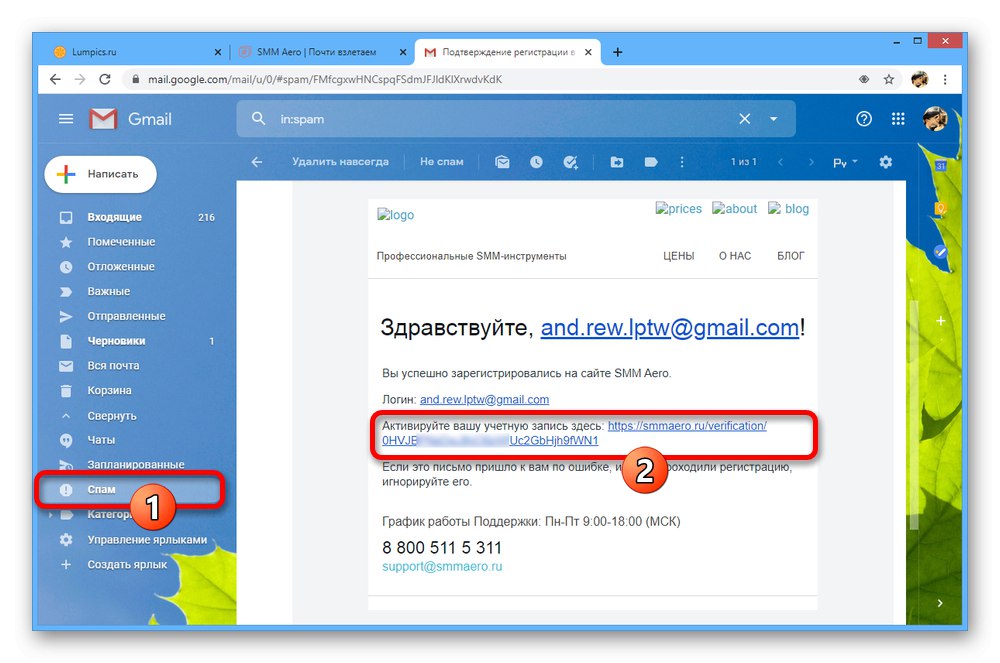Add message to Tasks icon
The image size is (1000, 663).
[x=570, y=162]
